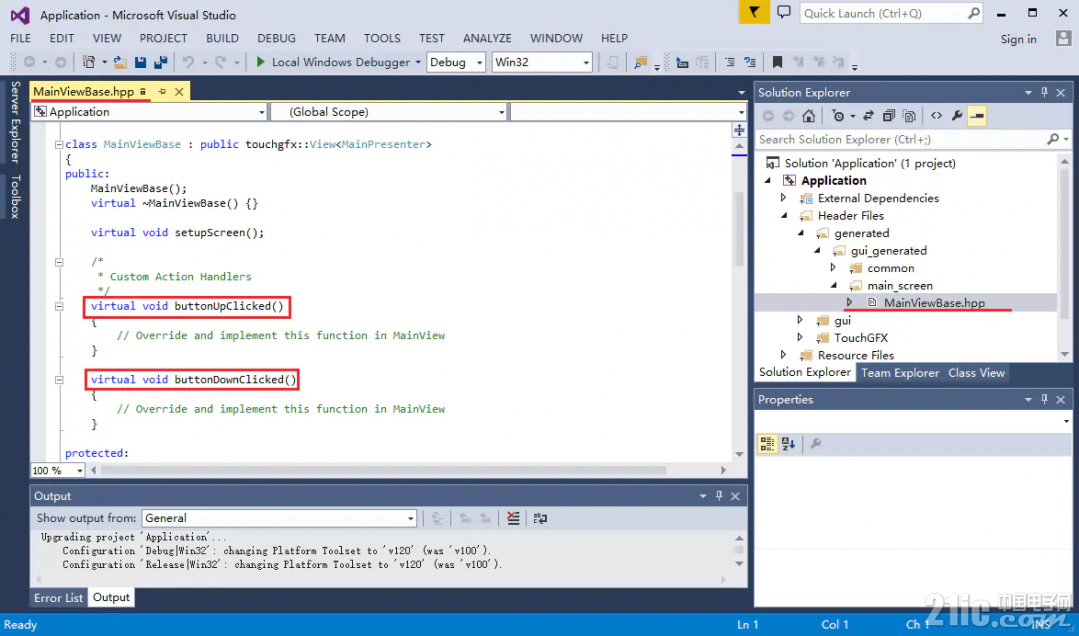
Task: Switch to the Class View tab
Action: coord(976,372)
